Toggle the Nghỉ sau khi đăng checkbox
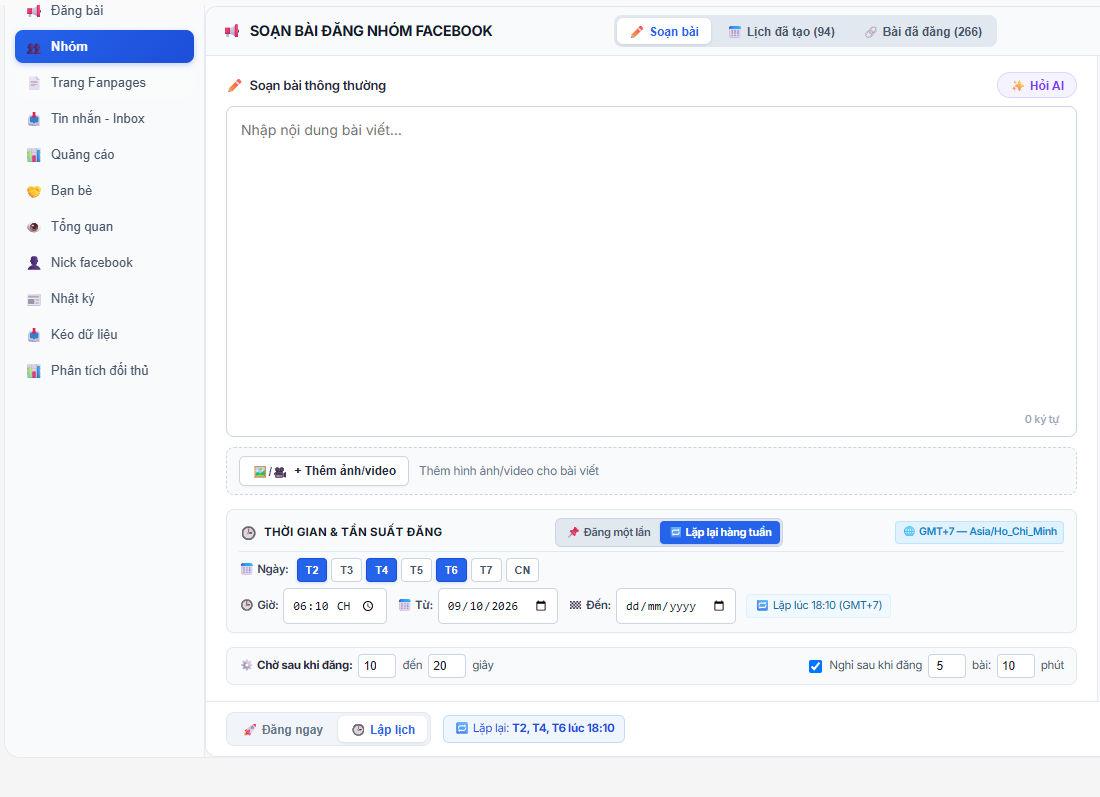 click(815, 666)
